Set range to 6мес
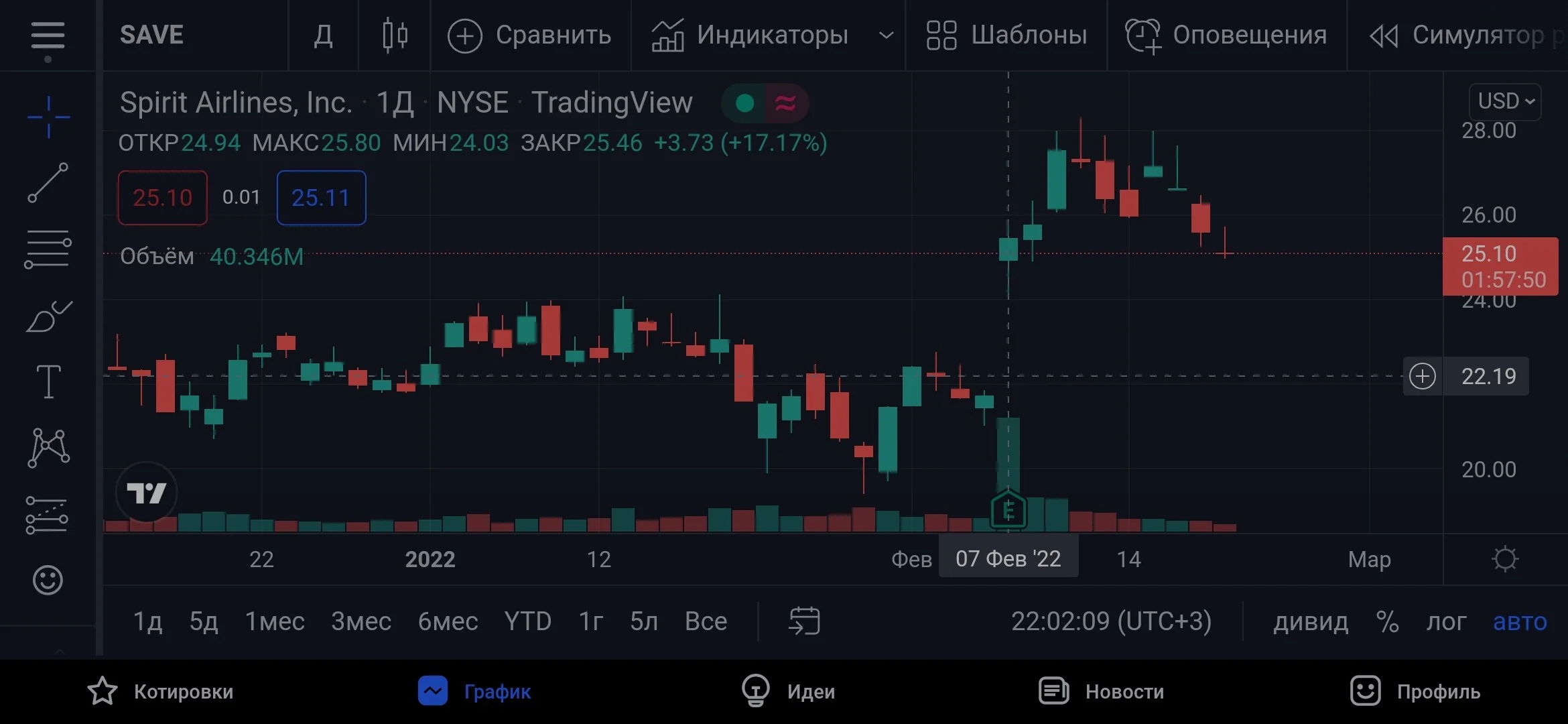The image size is (1568, 724). point(448,621)
